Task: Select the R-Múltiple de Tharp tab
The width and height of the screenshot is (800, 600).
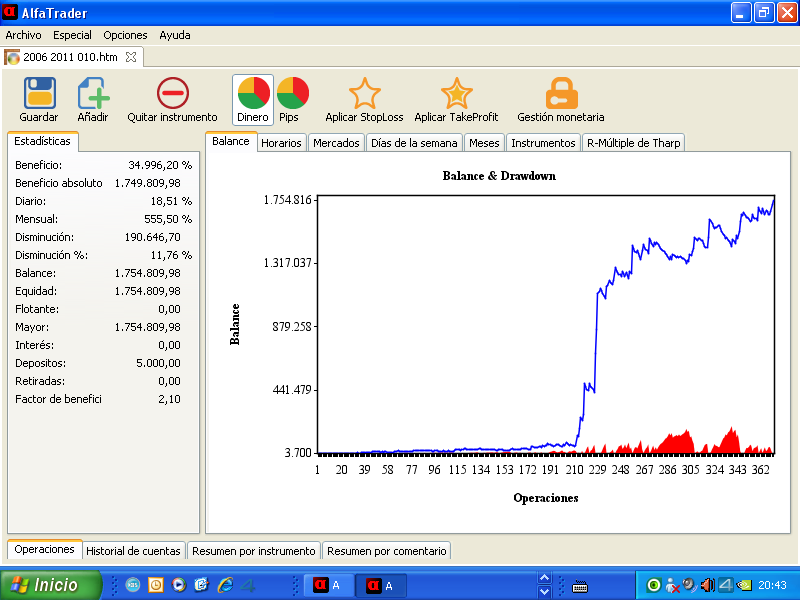Action: click(634, 143)
